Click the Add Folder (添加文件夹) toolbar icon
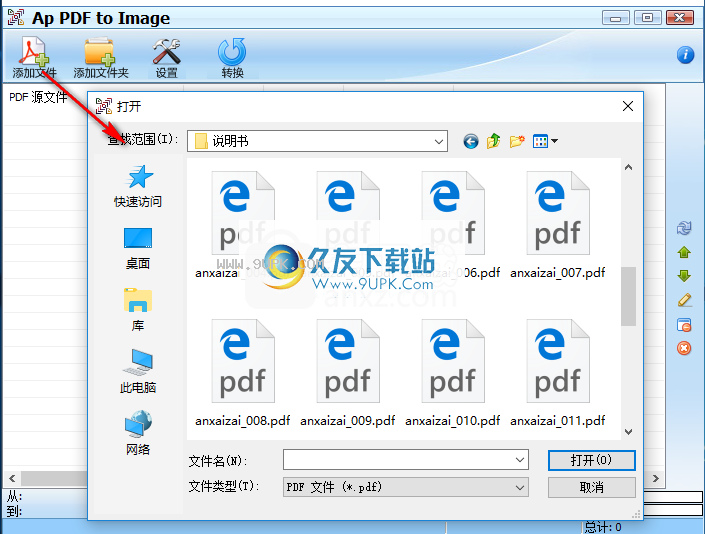The width and height of the screenshot is (705, 534). 101,58
